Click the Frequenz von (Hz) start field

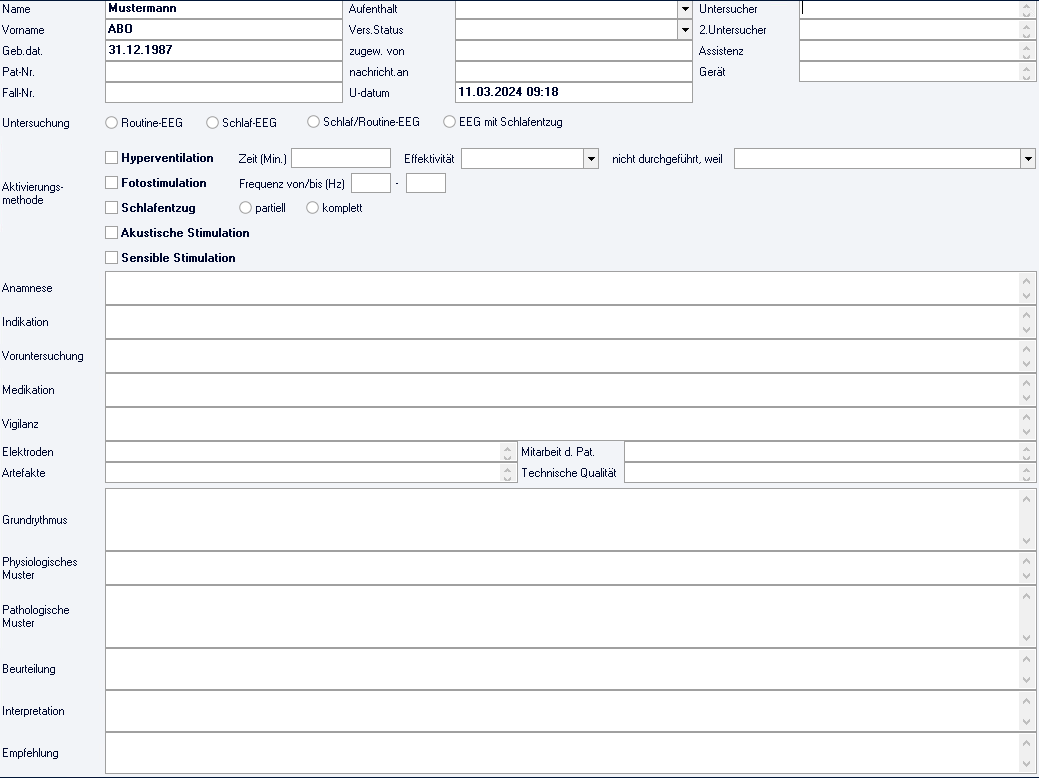371,184
